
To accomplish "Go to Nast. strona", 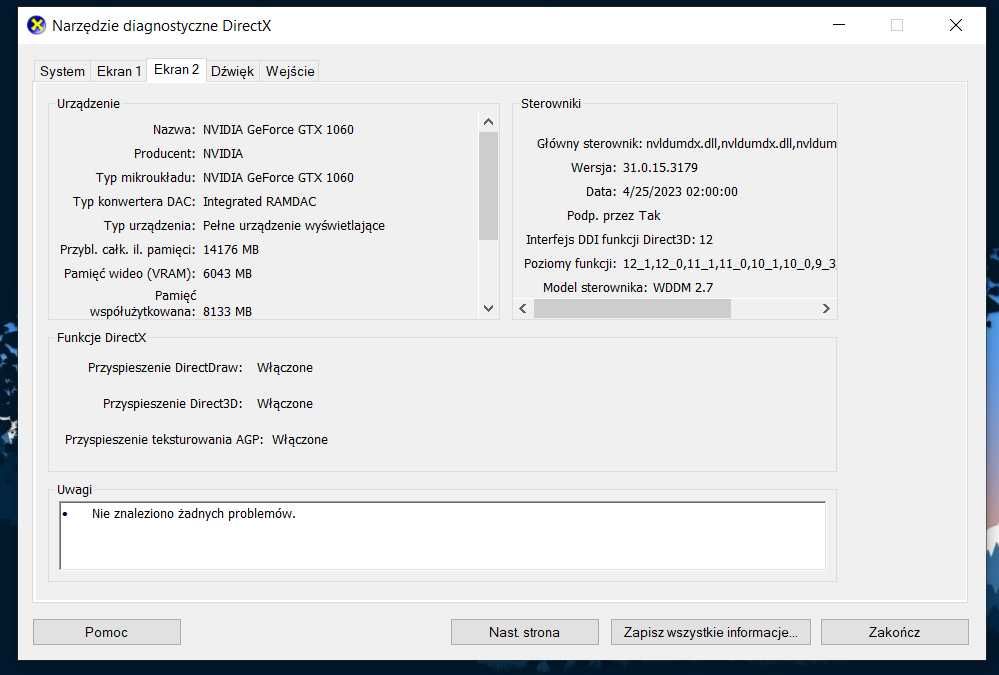I will pyautogui.click(x=524, y=632).
